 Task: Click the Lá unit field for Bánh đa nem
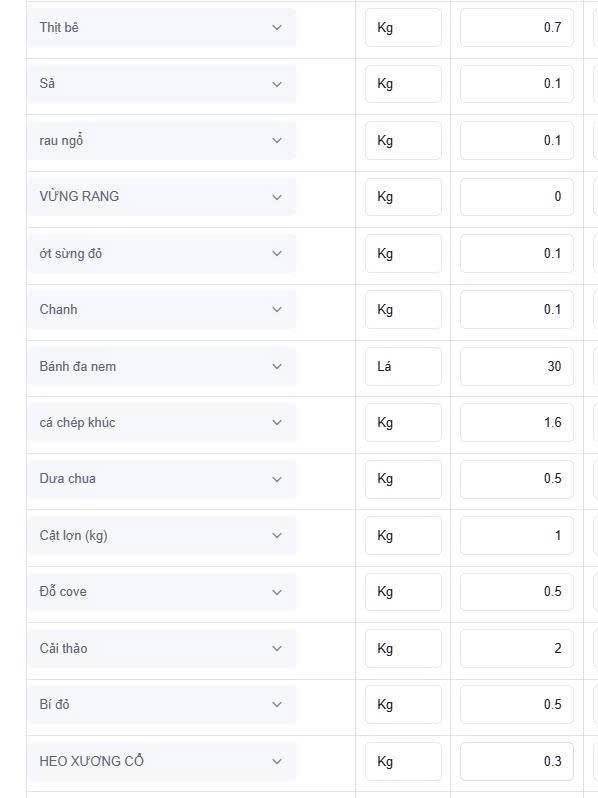pyautogui.click(x=403, y=366)
